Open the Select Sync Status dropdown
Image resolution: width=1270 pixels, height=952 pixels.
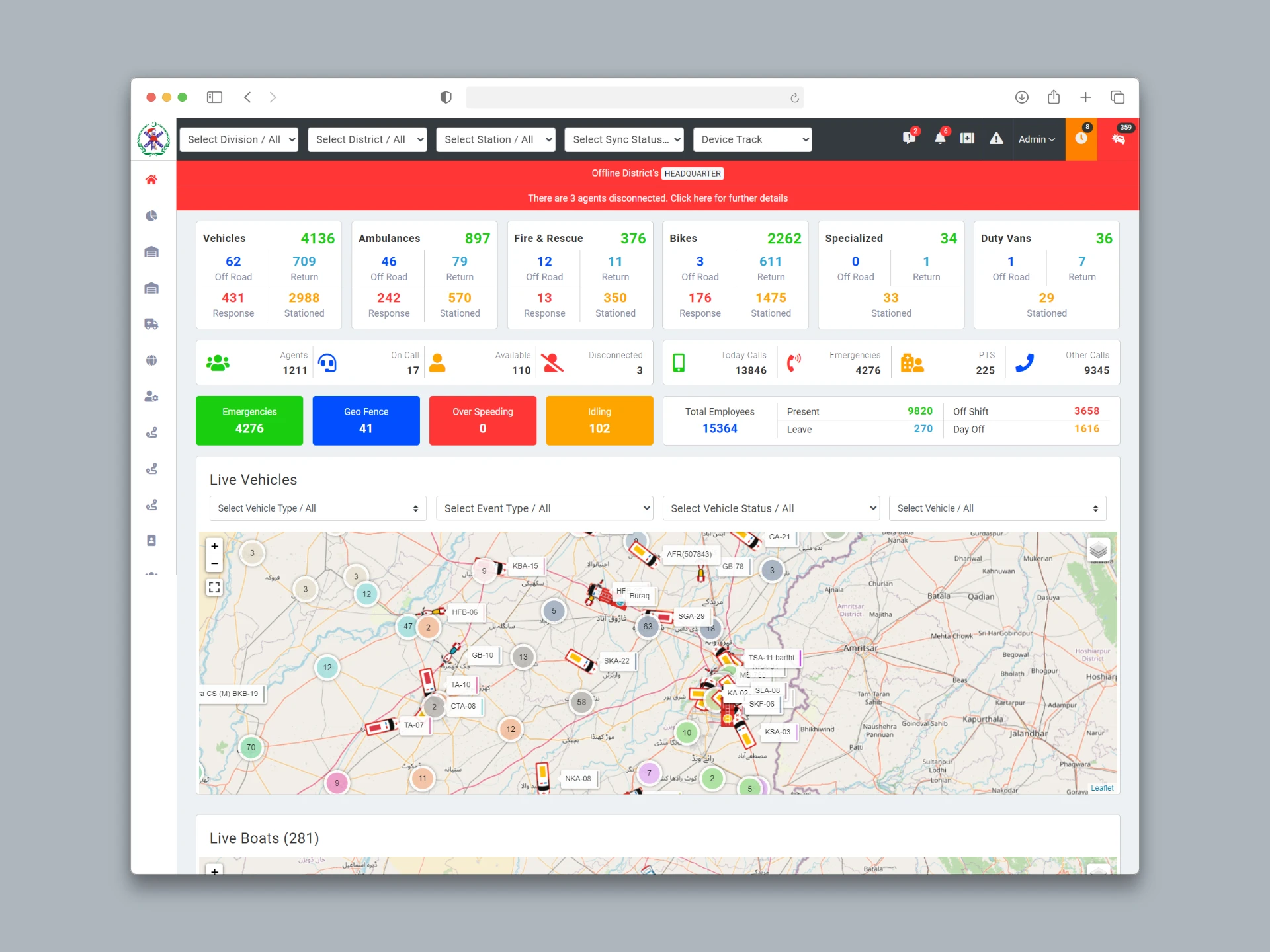point(624,139)
